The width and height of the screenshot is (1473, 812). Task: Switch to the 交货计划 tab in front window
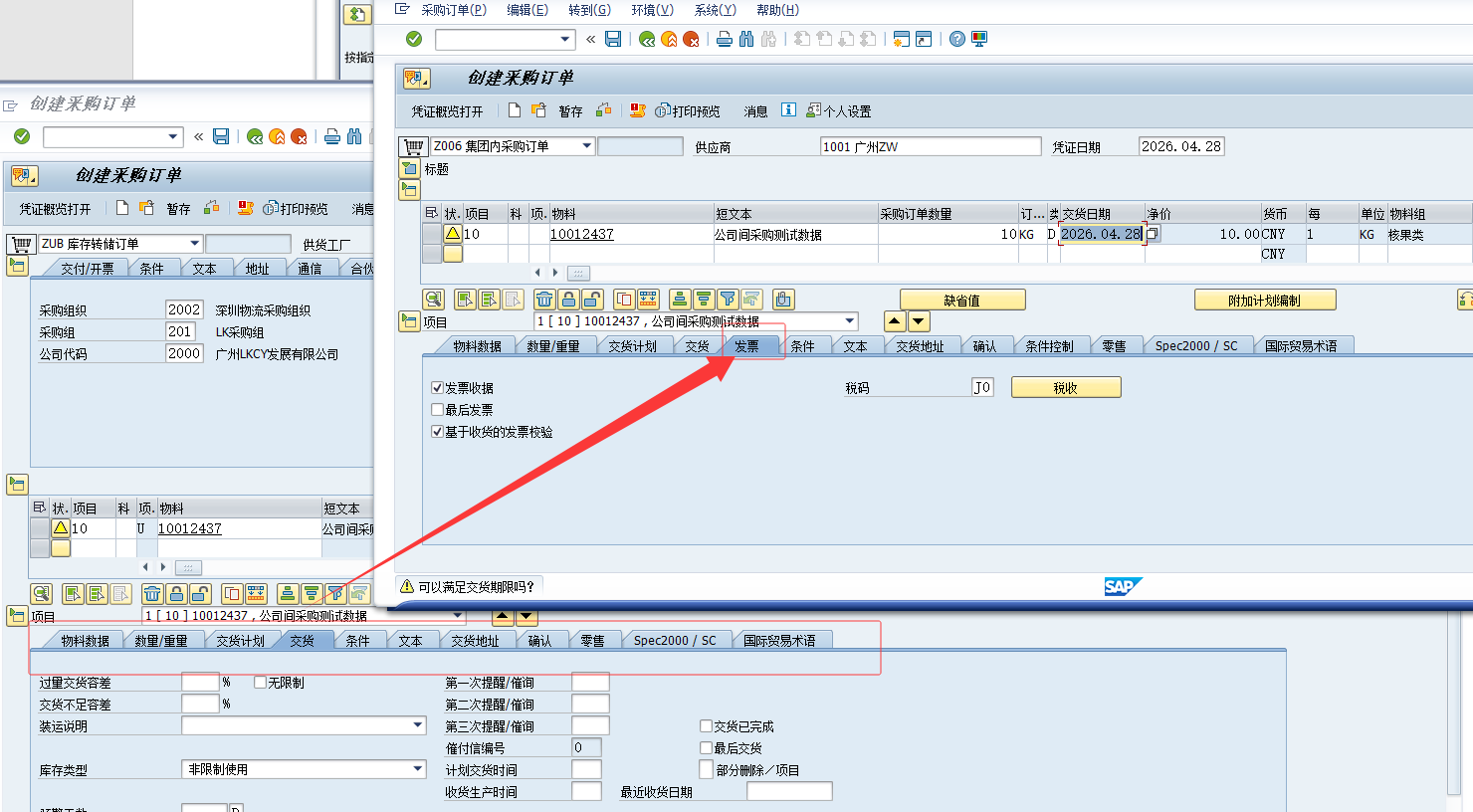point(632,346)
